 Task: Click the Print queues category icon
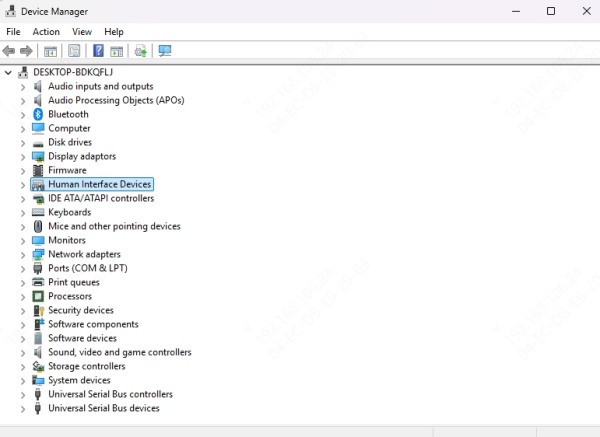(39, 282)
